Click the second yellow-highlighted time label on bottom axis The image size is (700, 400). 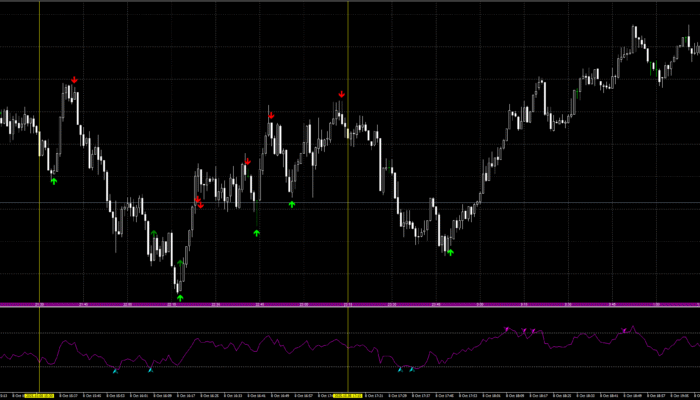click(347, 396)
